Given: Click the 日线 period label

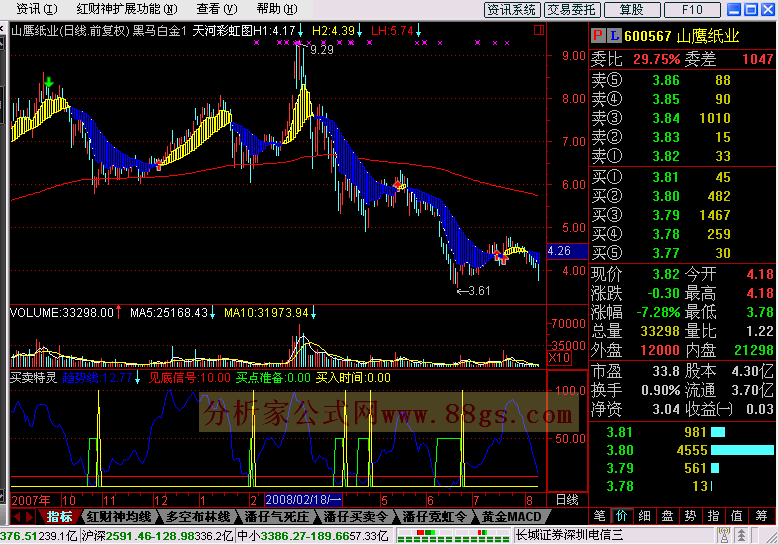Looking at the screenshot, I should [x=567, y=500].
